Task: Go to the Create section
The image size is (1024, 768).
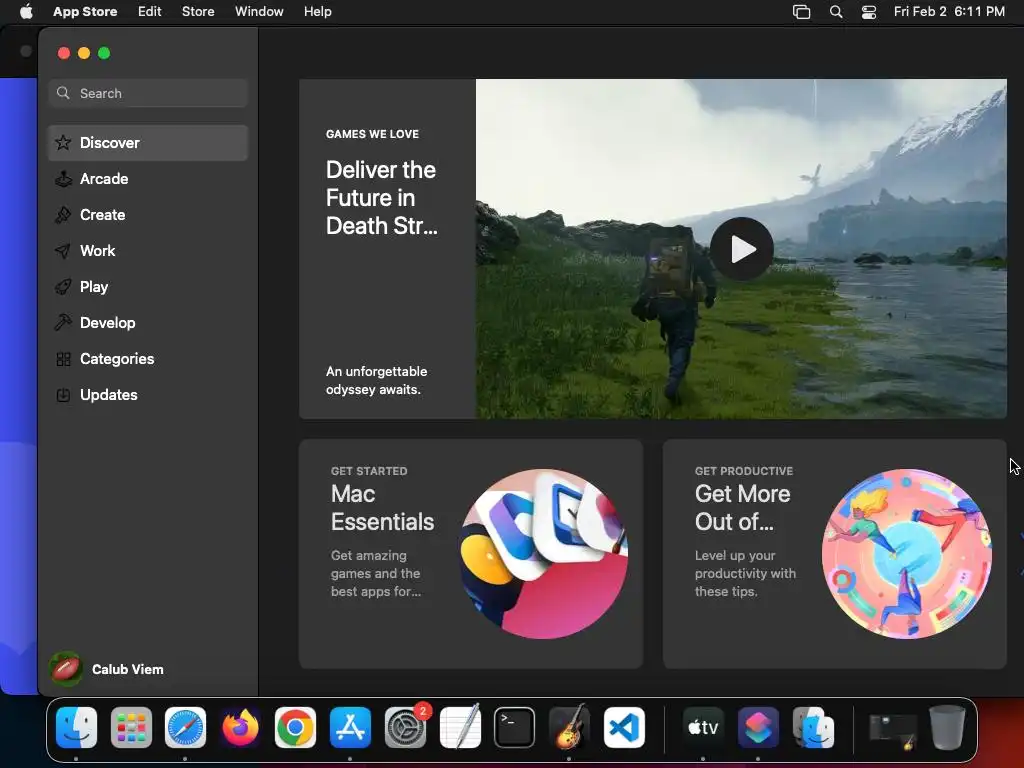Action: click(148, 214)
